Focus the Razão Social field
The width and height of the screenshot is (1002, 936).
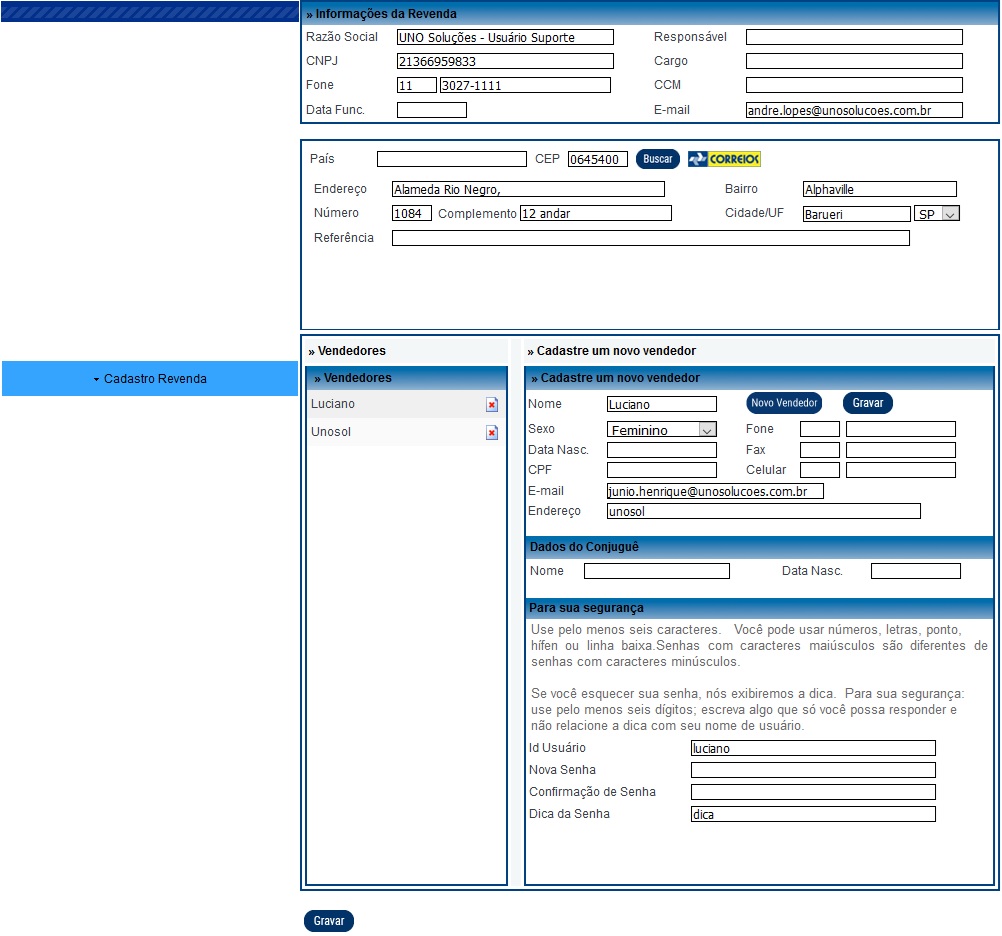pos(505,37)
